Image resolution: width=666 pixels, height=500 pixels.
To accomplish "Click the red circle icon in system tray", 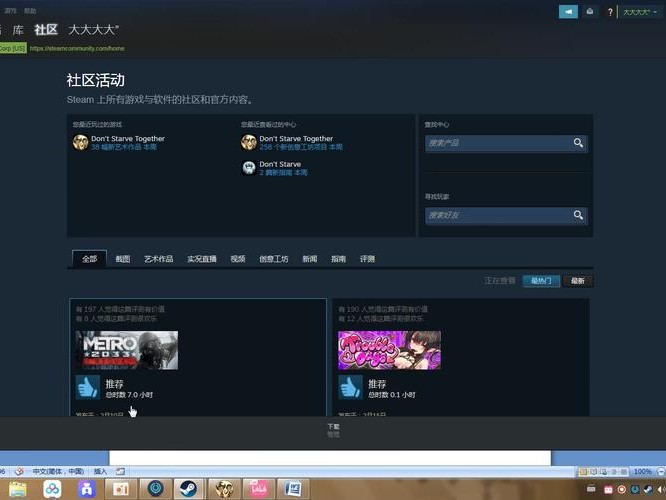I will click(x=621, y=490).
